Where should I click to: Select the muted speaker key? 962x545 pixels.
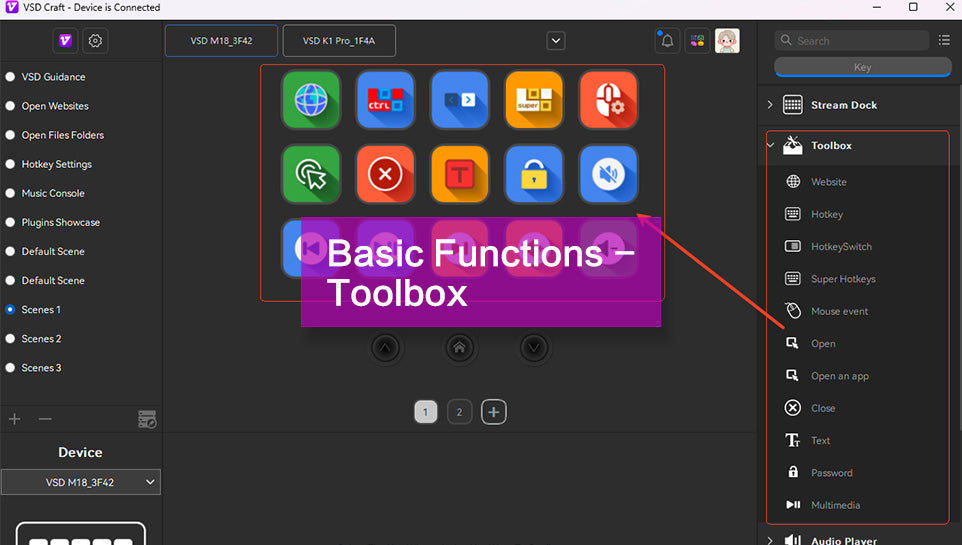click(x=608, y=174)
